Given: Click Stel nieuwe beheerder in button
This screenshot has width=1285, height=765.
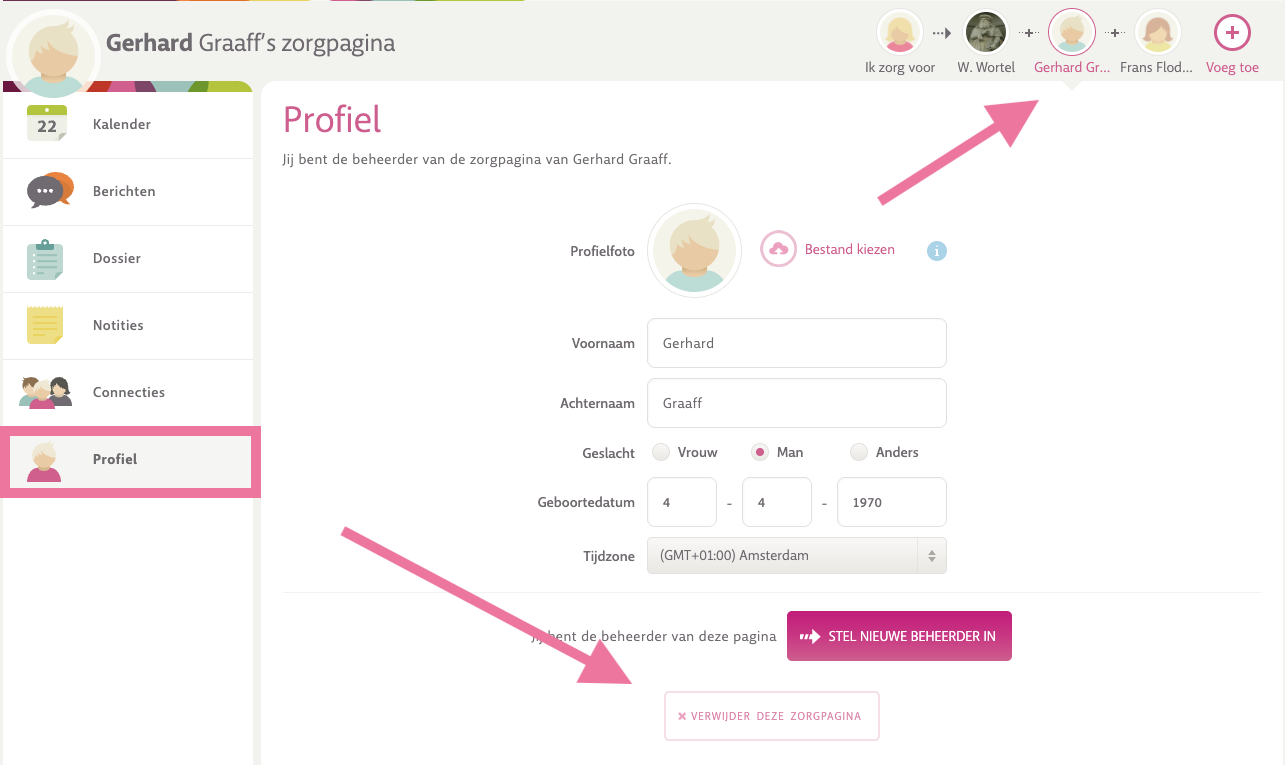Looking at the screenshot, I should pos(899,636).
